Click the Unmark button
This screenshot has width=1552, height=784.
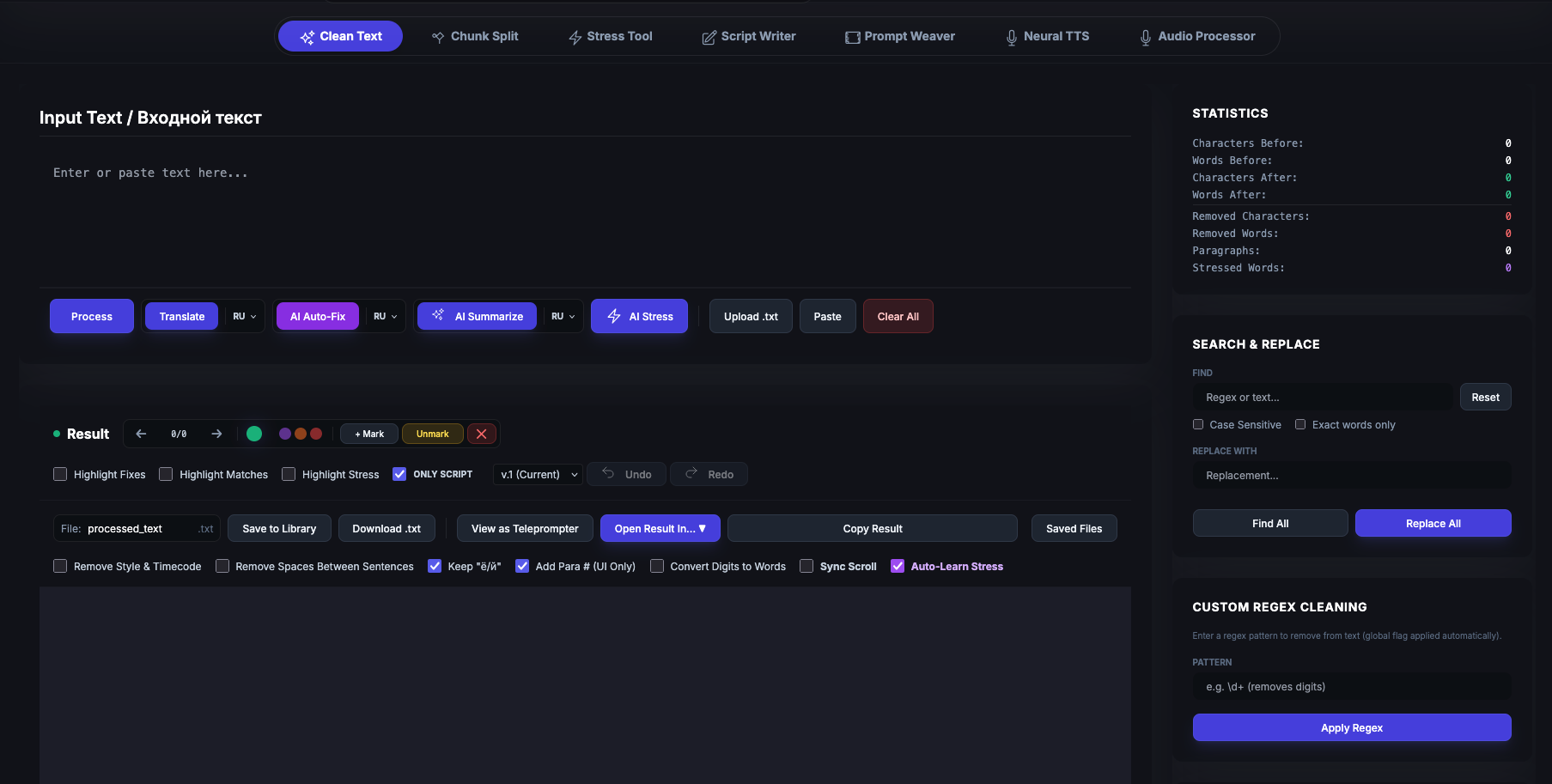(x=433, y=434)
